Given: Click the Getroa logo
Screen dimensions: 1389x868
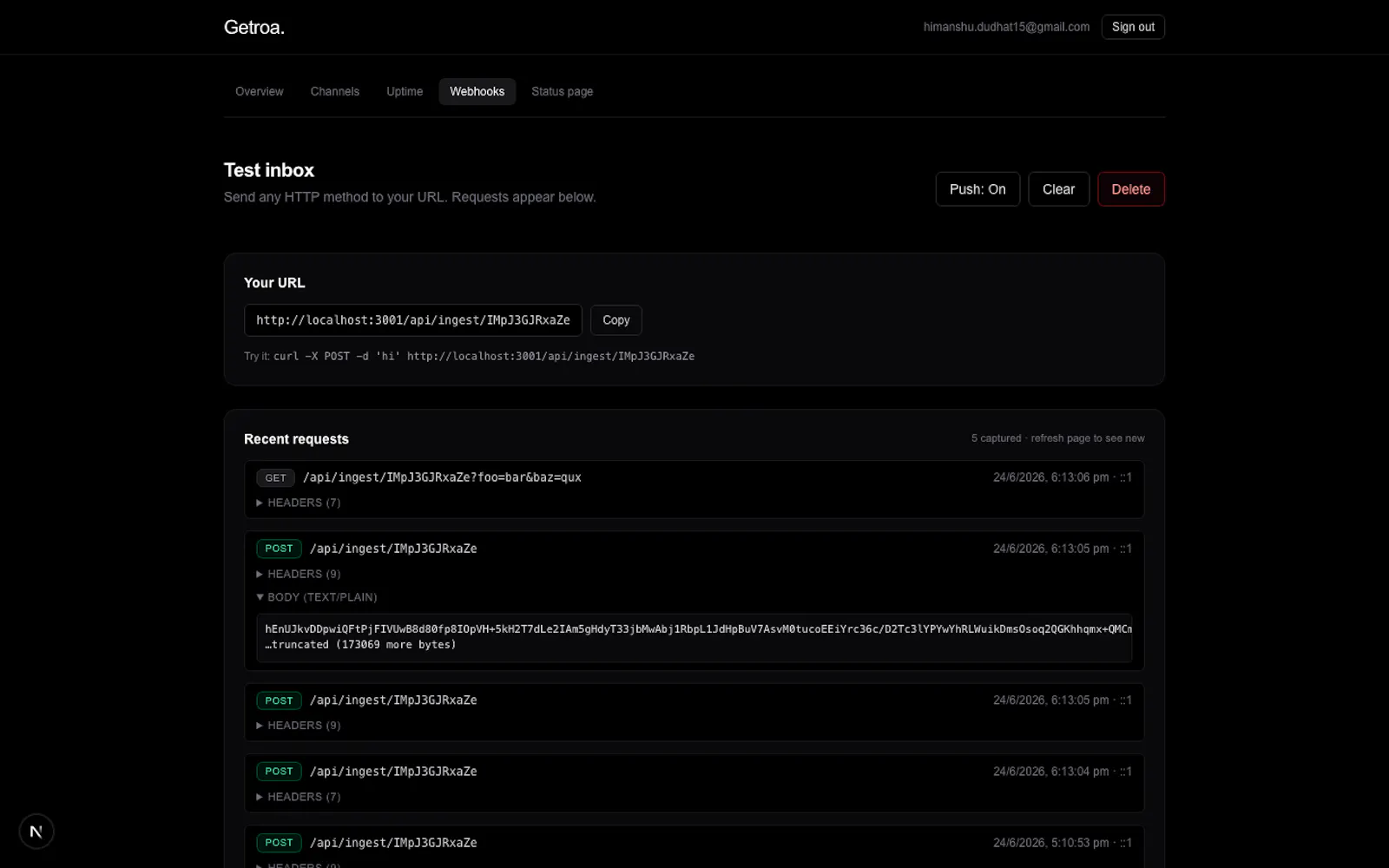Looking at the screenshot, I should [254, 27].
